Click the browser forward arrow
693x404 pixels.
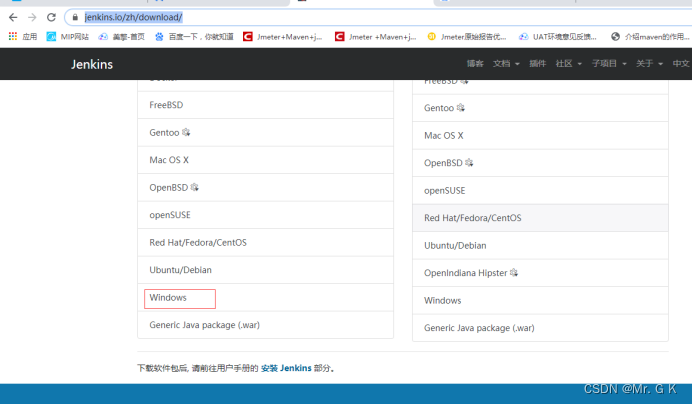pos(32,17)
